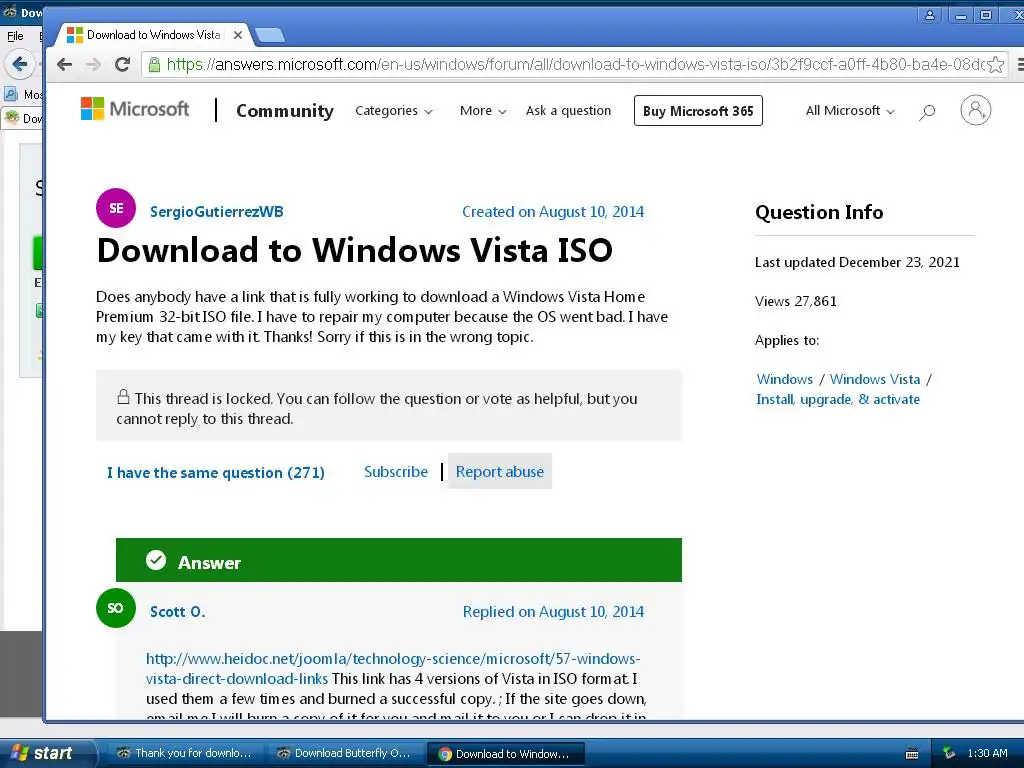Click the white check icon on Answer banner
Image resolution: width=1024 pixels, height=768 pixels.
155,560
